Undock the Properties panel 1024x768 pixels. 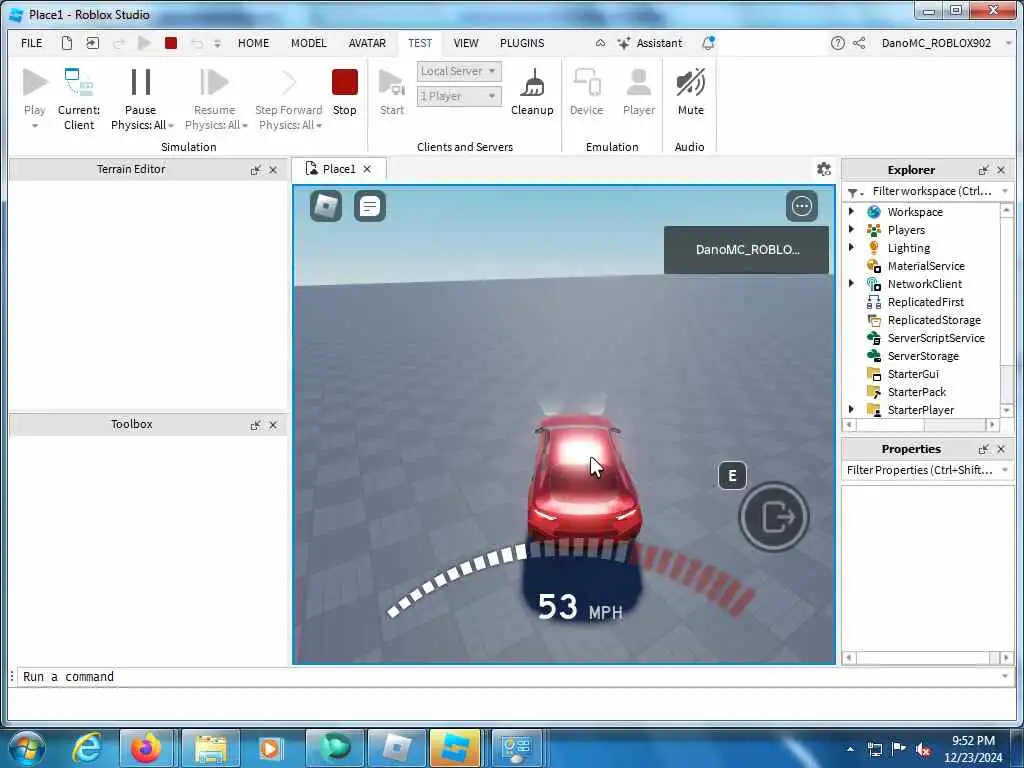983,449
